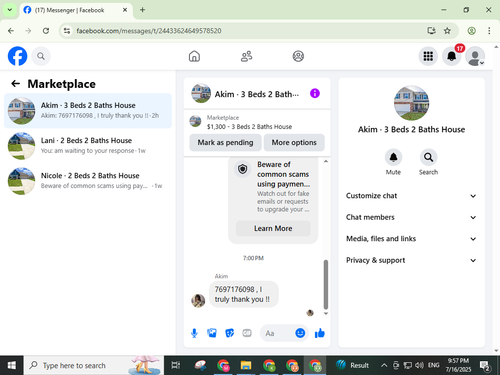Open File Explorer from the taskbar
Viewport: 500px width, 375px height.
pyautogui.click(x=246, y=365)
